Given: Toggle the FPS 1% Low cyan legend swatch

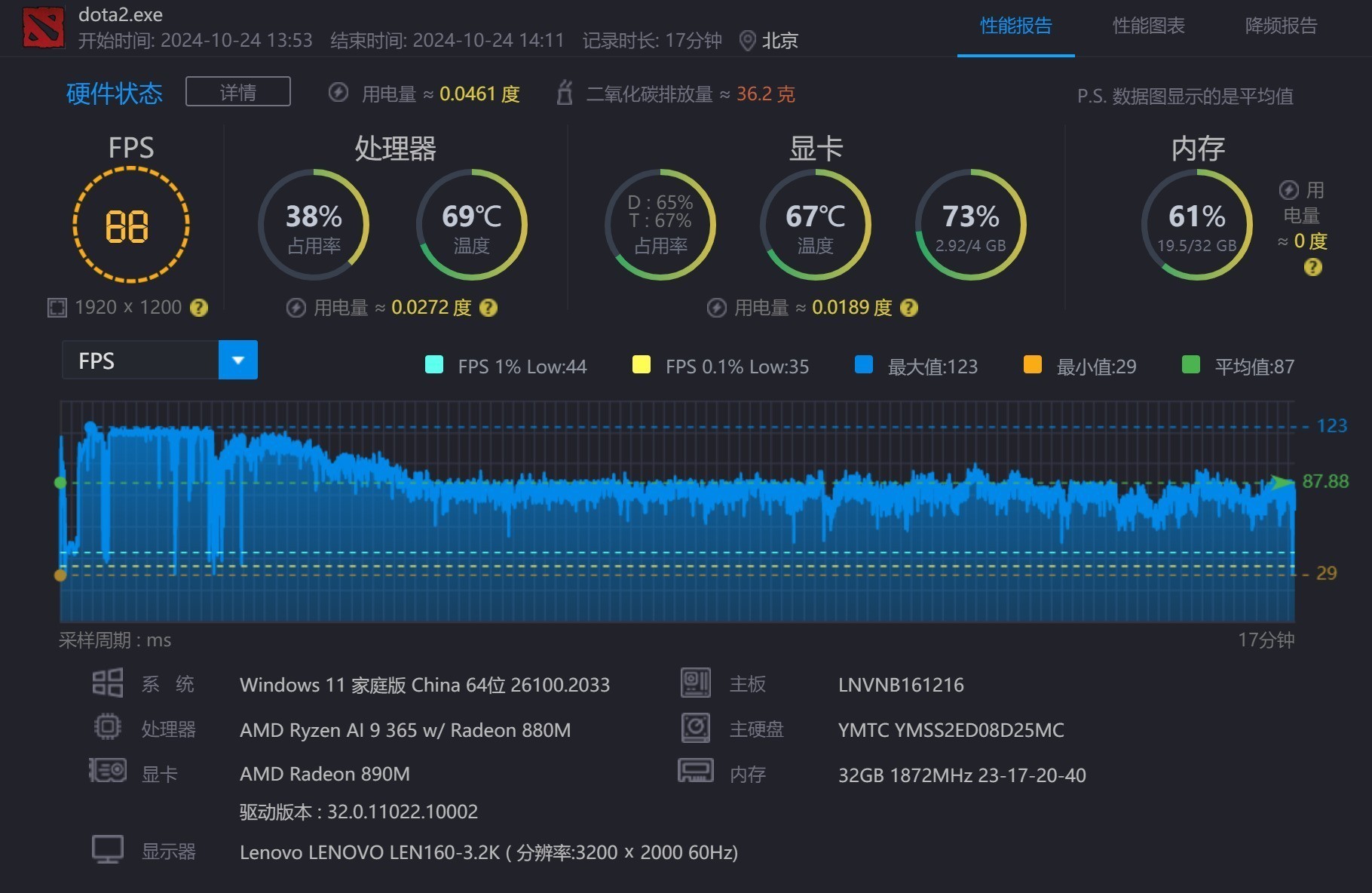Looking at the screenshot, I should coord(434,365).
